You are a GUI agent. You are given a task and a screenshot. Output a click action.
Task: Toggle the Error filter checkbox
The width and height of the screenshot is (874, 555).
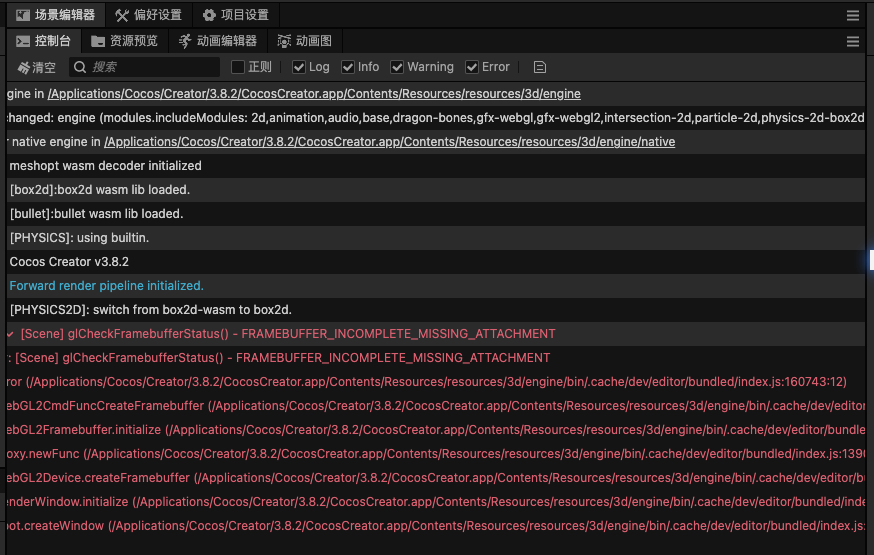click(x=472, y=67)
